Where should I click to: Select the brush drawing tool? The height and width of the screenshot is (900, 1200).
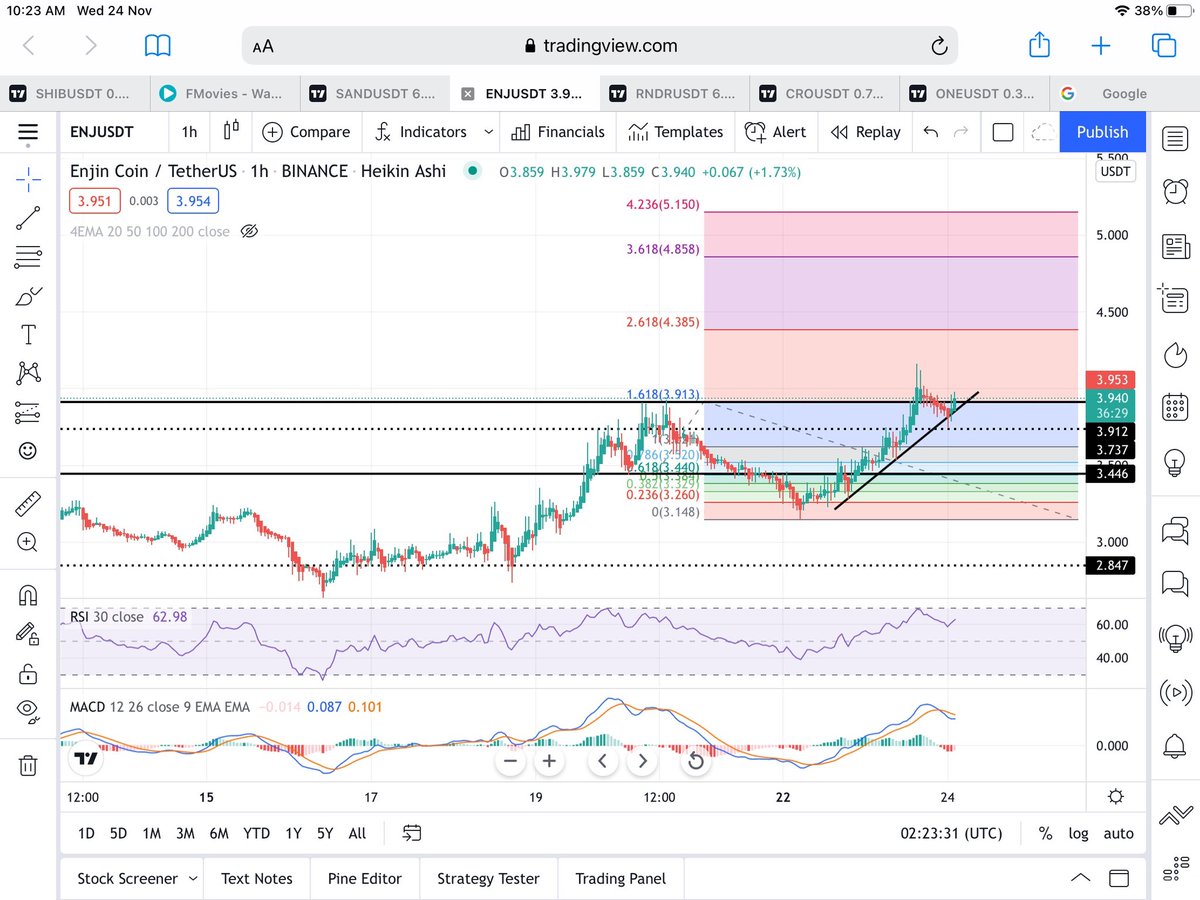tap(28, 296)
